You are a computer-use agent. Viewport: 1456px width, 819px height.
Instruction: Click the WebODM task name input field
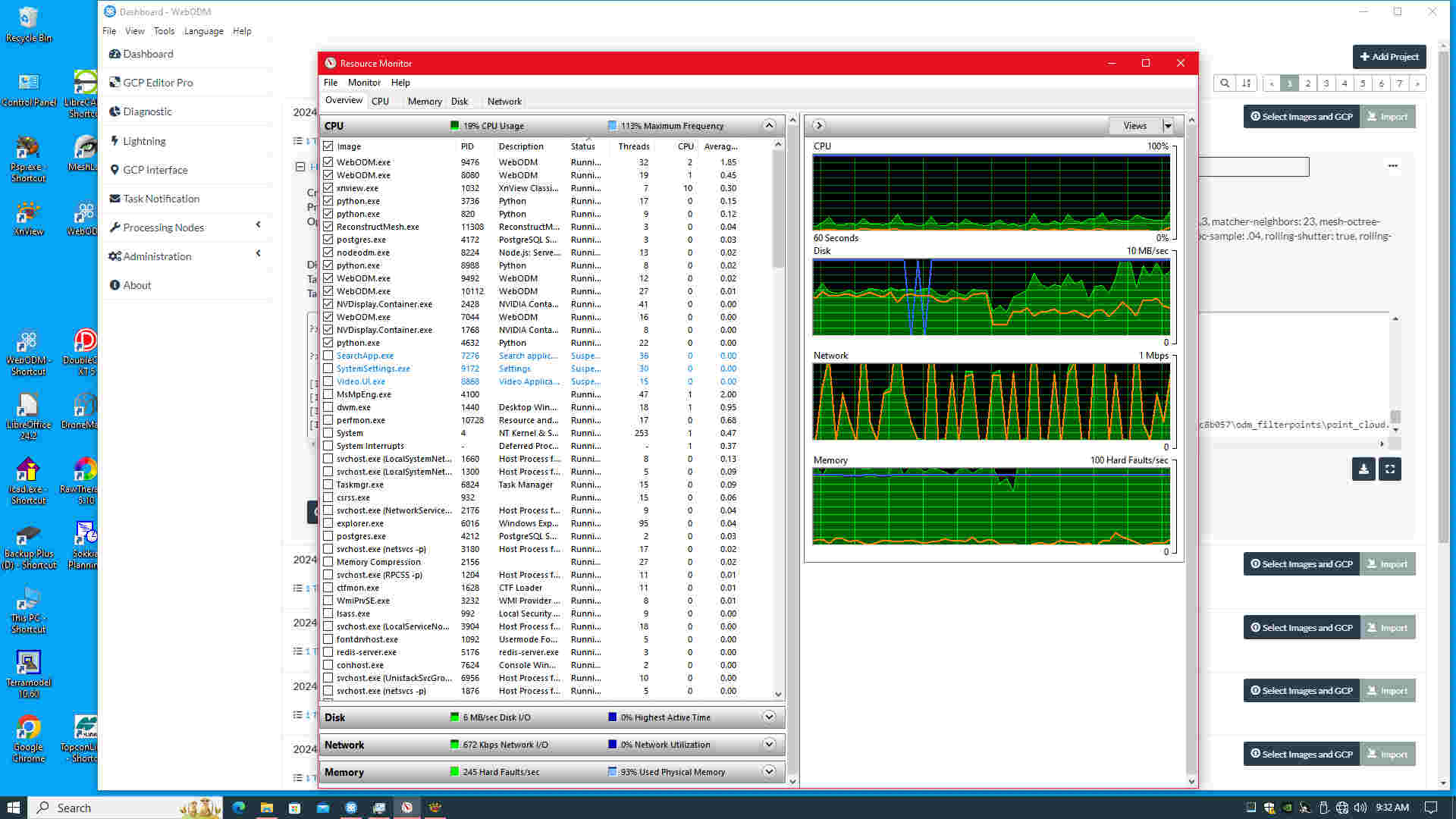[1254, 167]
